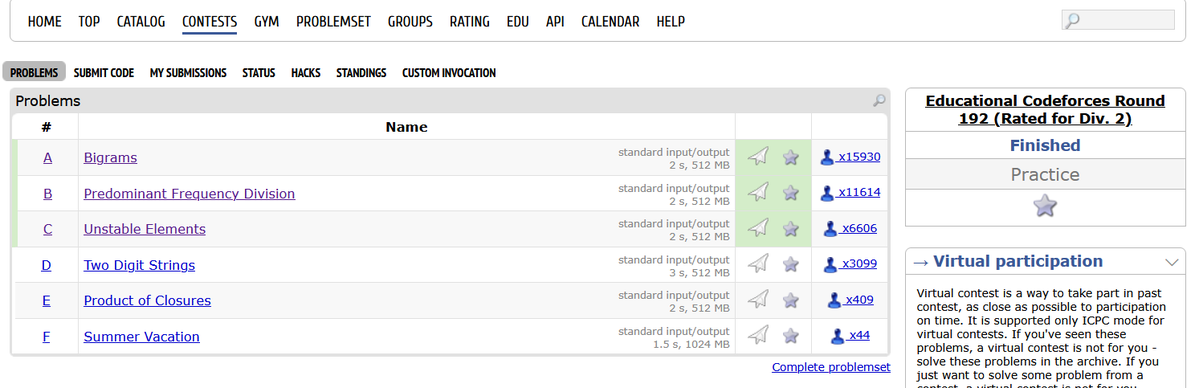Submit Predominant Frequency Division via plane icon
This screenshot has height=388, width=1199.
pyautogui.click(x=757, y=193)
